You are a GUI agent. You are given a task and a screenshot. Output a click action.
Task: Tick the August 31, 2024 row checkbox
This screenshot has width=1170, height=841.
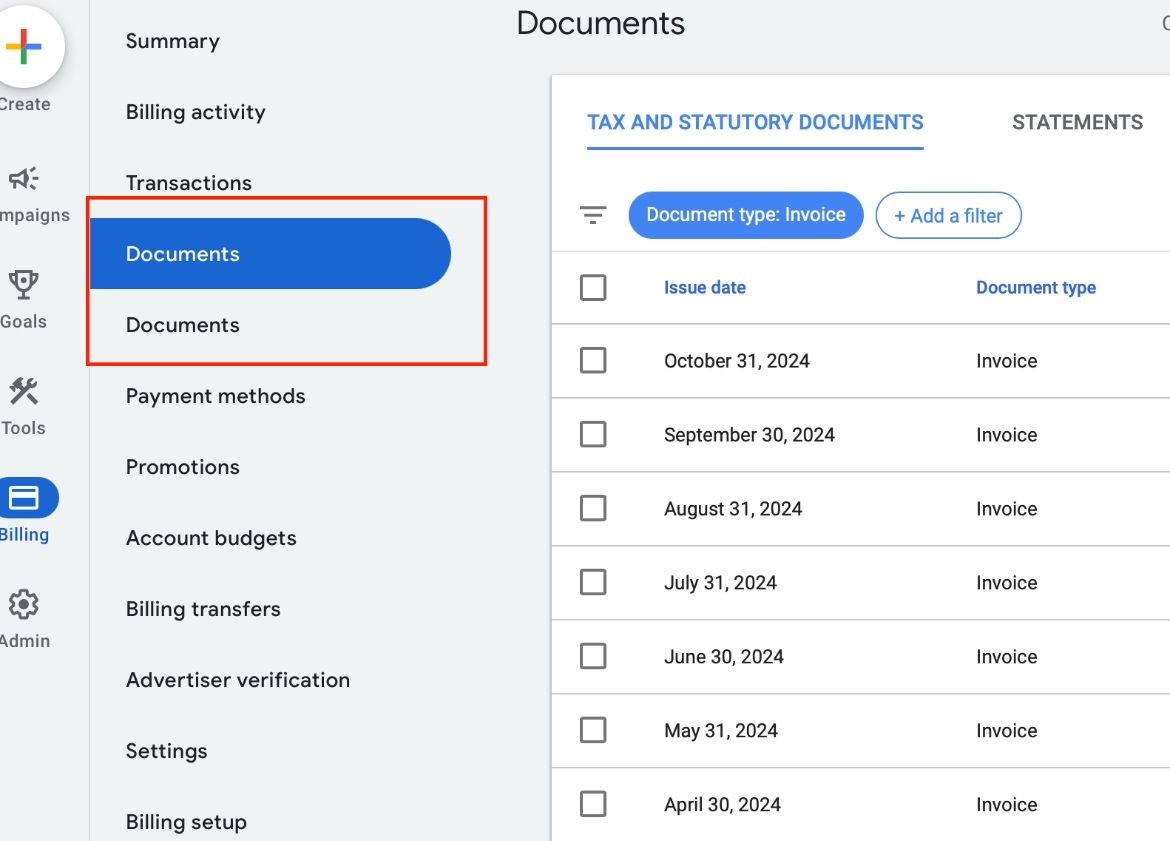pyautogui.click(x=593, y=508)
